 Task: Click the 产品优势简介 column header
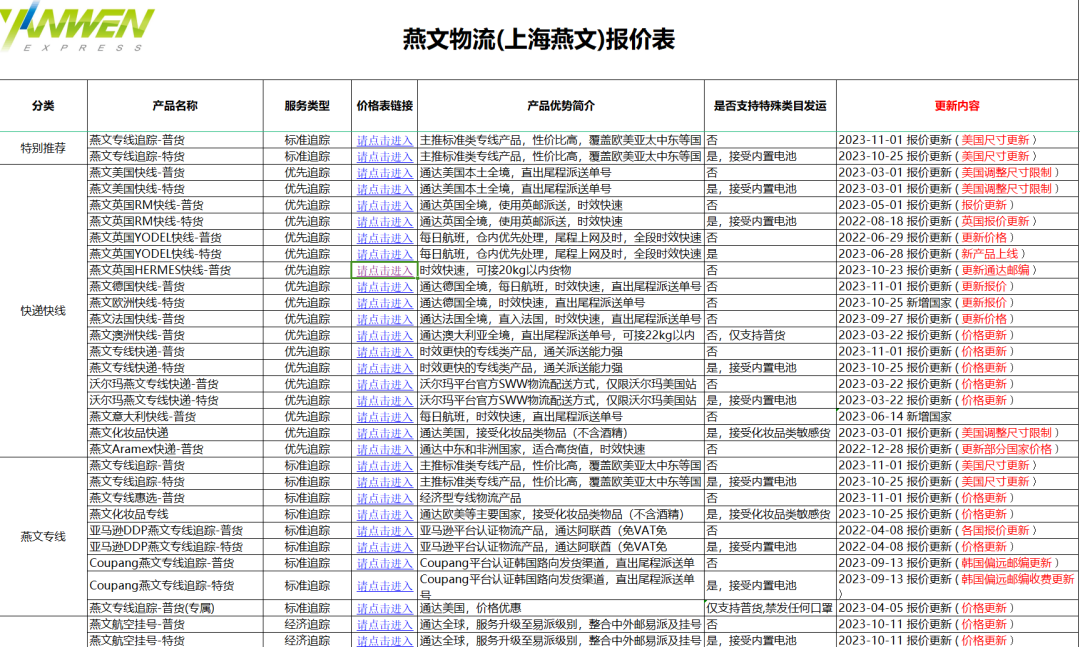[x=561, y=105]
